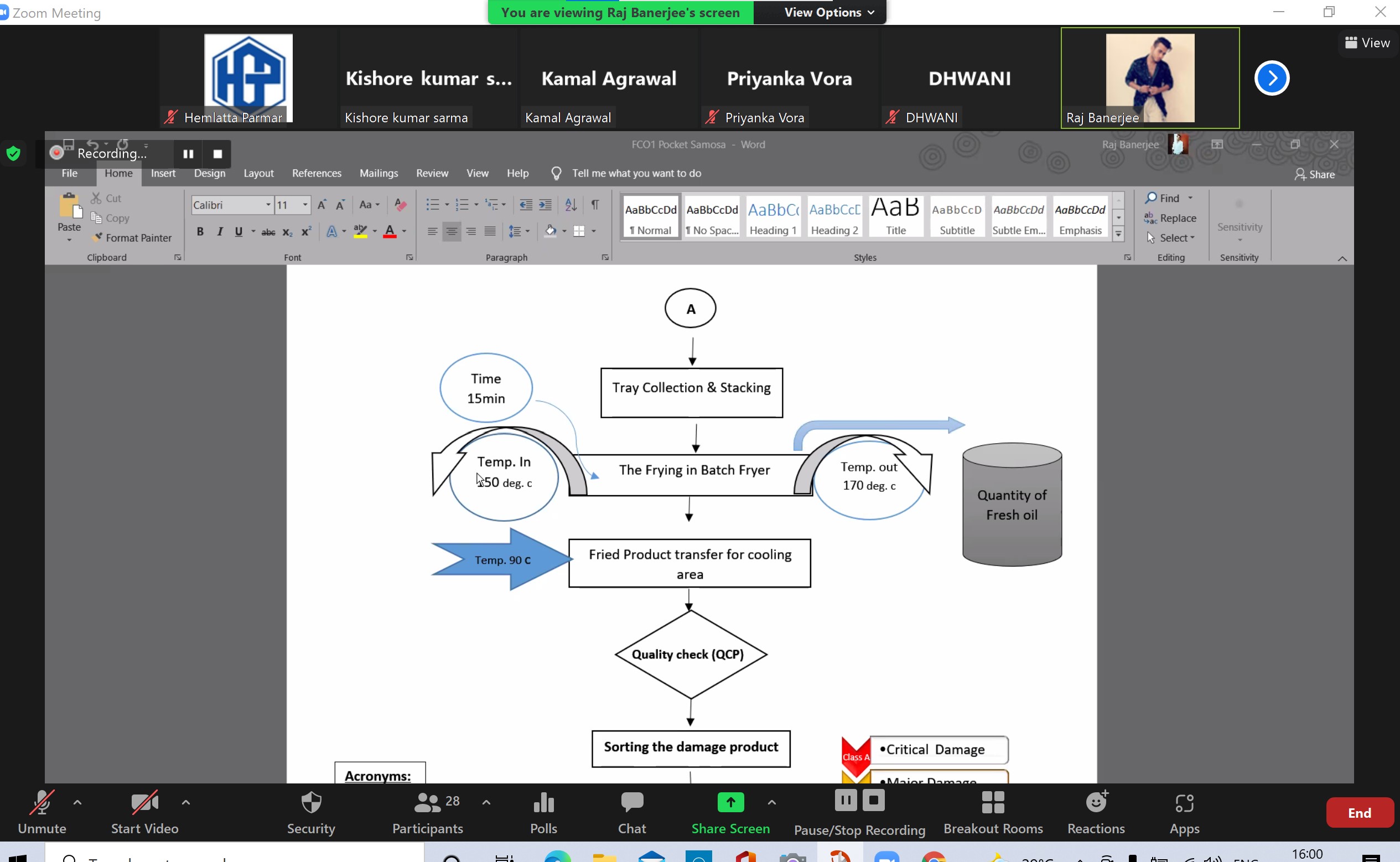Image resolution: width=1400 pixels, height=862 pixels.
Task: Open the font size dropdown
Action: (x=305, y=205)
